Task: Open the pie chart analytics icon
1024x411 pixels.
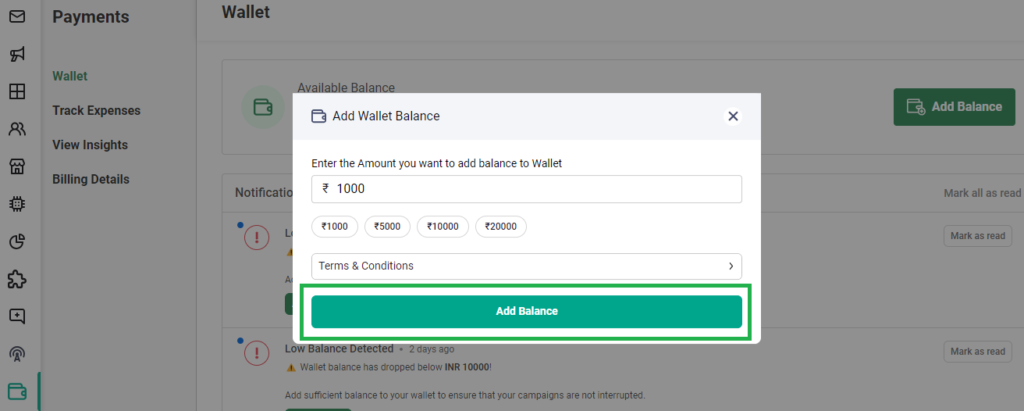Action: pos(17,242)
